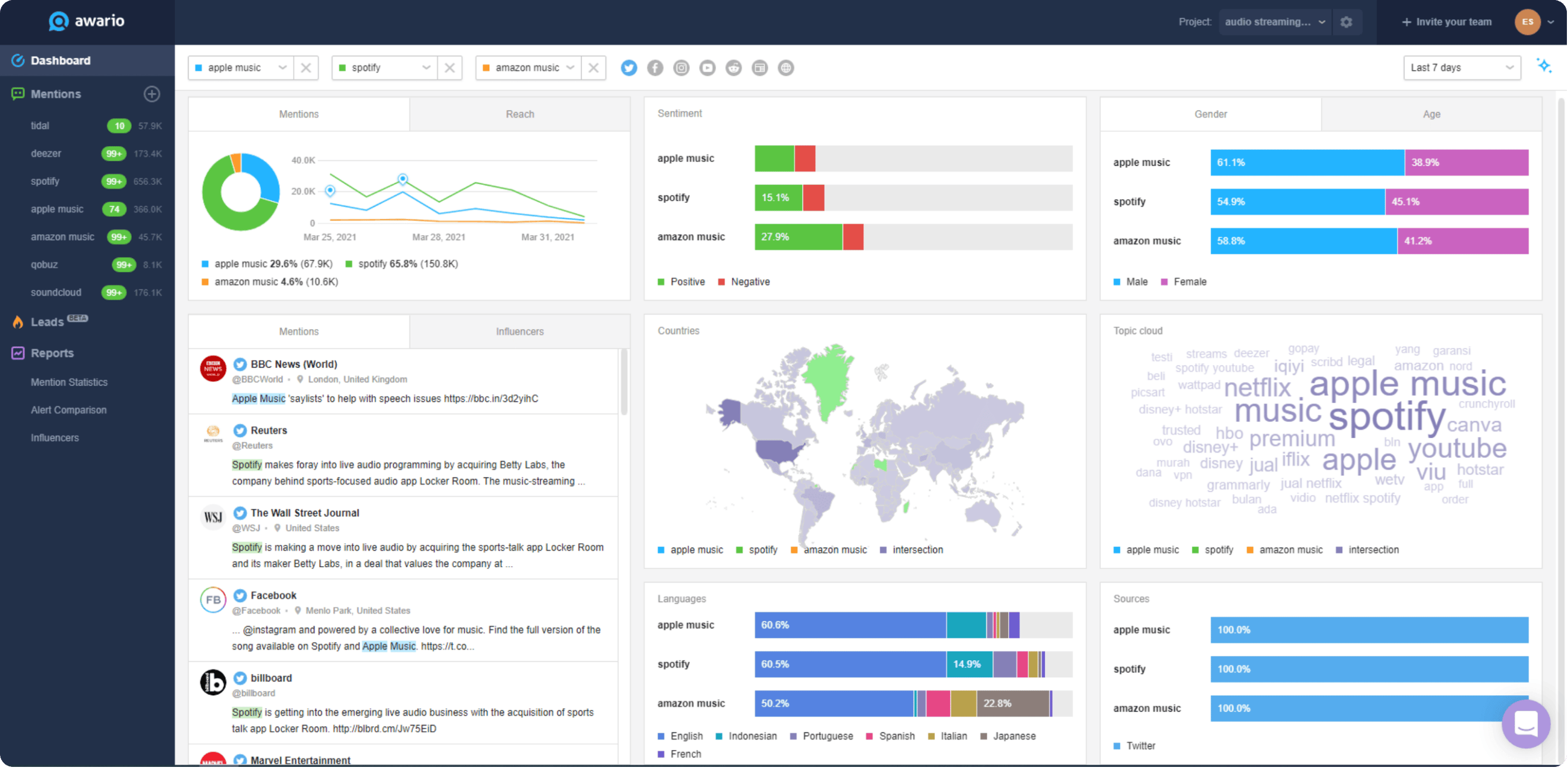Click the sparkle insights icon
Viewport: 1568px width, 768px height.
[x=1543, y=66]
